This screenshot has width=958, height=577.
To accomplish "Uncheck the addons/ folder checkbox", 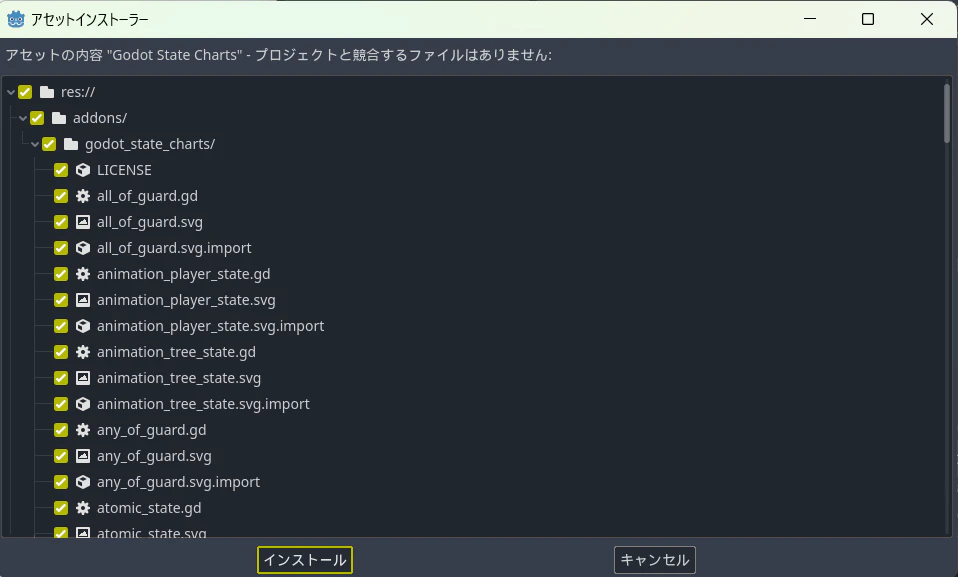I will click(37, 118).
